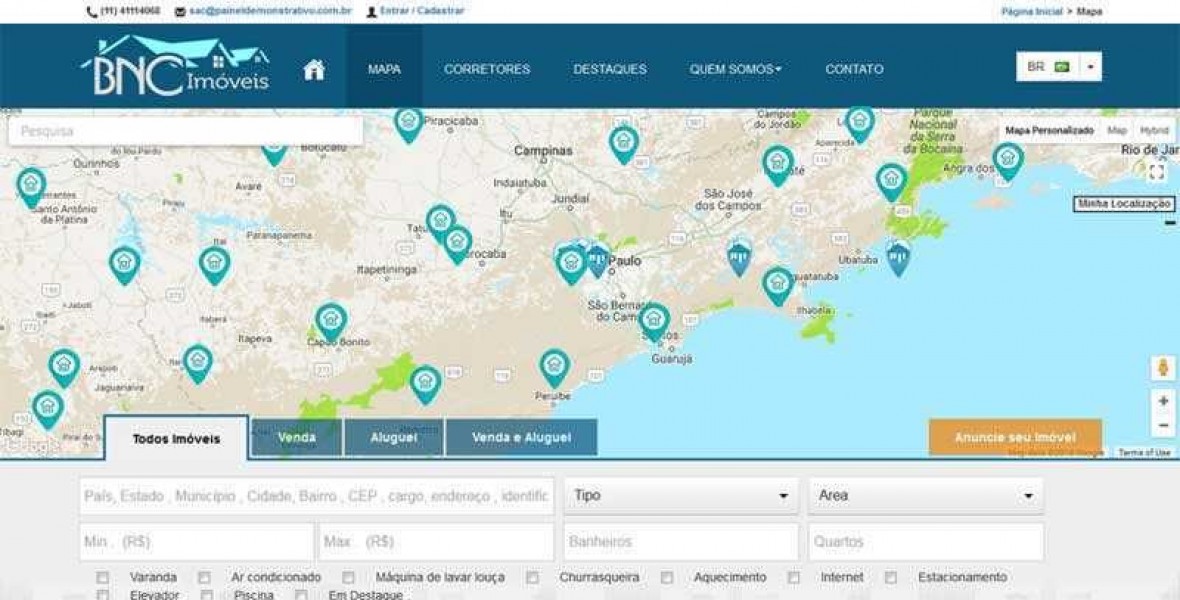Click the house marker beside Caraguatatuba
The image size is (1180, 600).
pyautogui.click(x=778, y=285)
